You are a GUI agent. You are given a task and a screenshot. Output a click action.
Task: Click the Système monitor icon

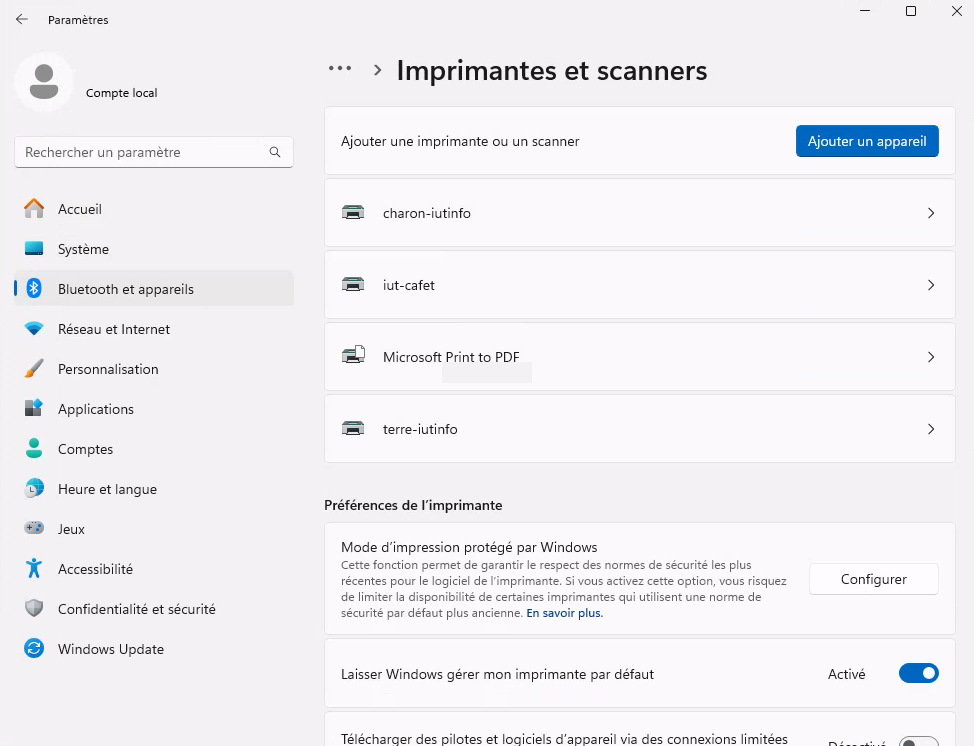coord(34,248)
